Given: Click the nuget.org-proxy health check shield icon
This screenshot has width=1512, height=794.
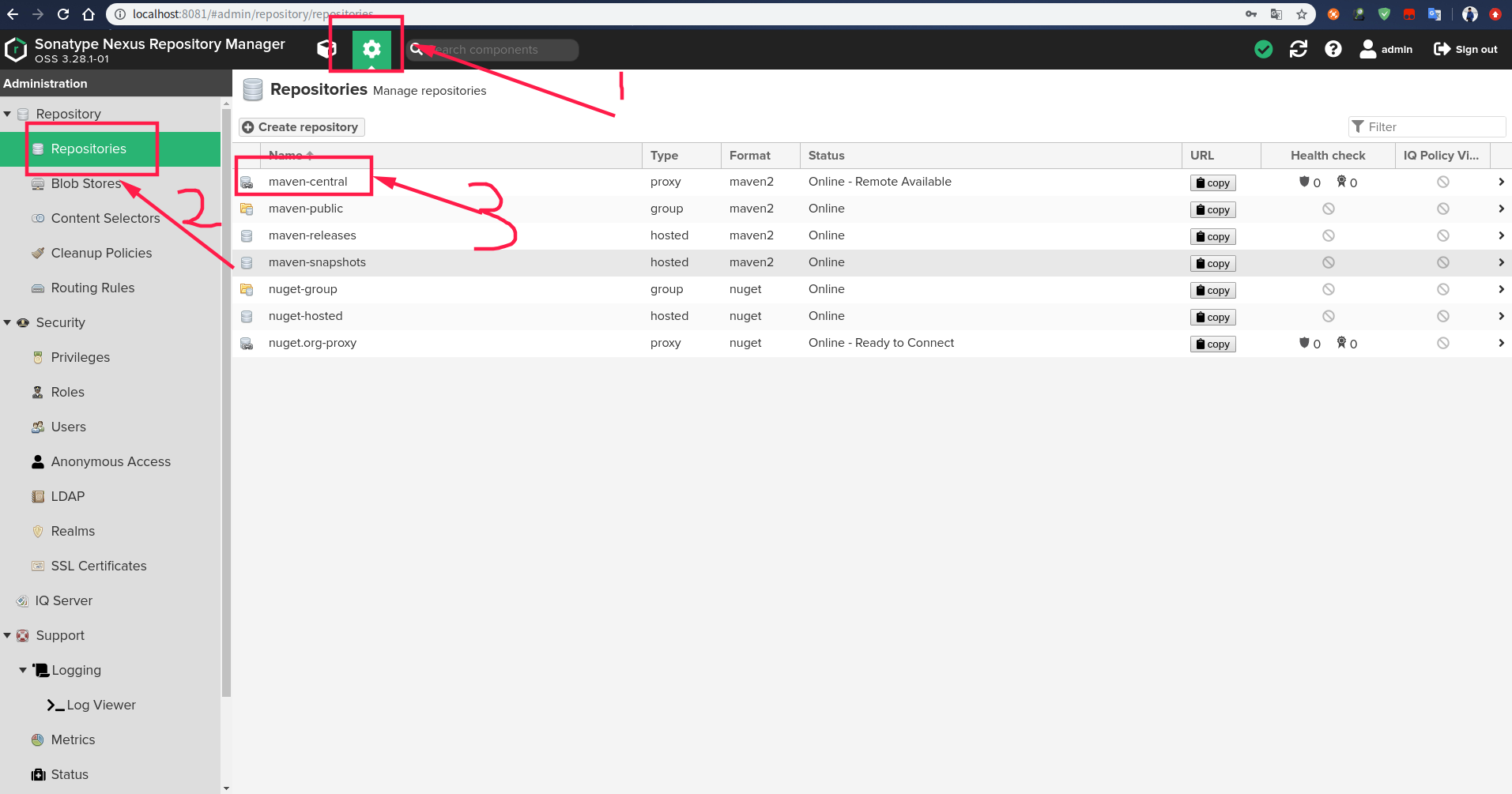Looking at the screenshot, I should coord(1304,342).
